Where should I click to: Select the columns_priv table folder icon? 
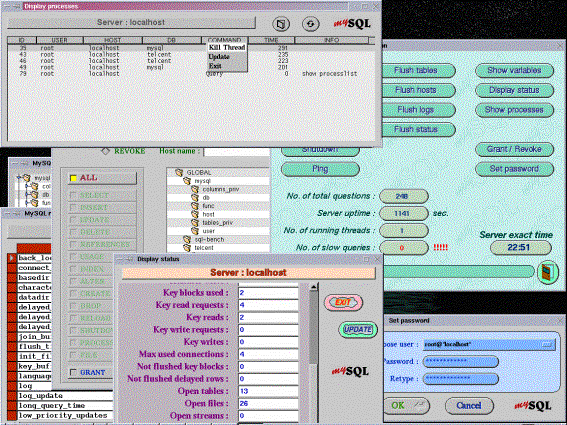(x=195, y=189)
